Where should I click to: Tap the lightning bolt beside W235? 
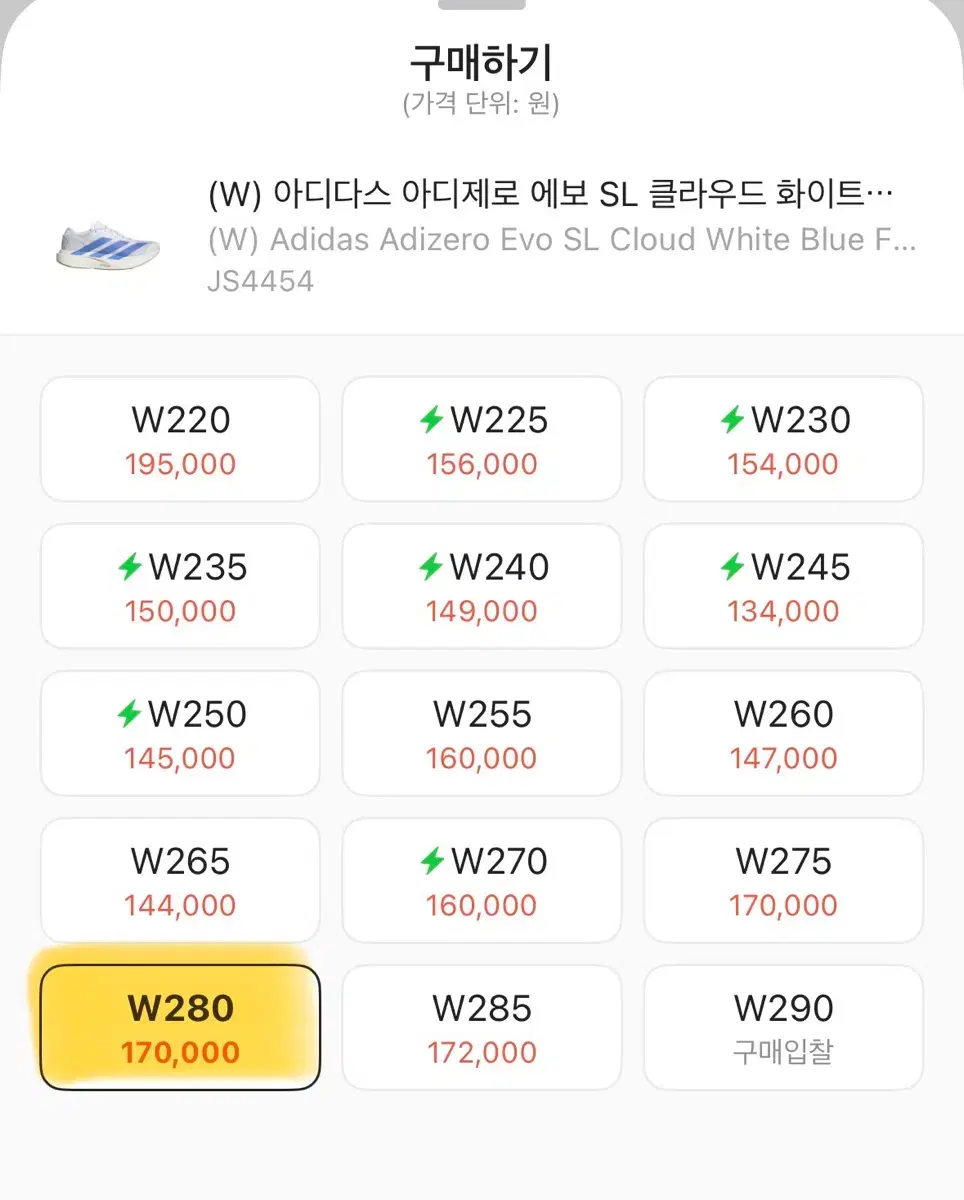click(130, 568)
